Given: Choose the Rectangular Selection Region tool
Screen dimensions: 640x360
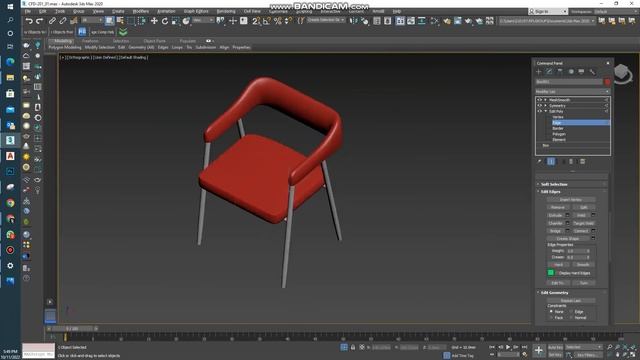Looking at the screenshot, I should [x=131, y=21].
